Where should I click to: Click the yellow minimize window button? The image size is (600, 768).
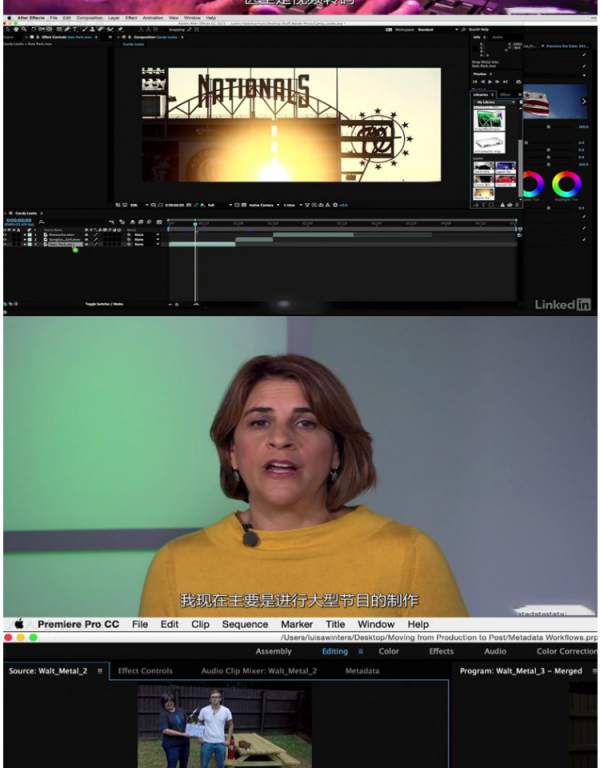(21, 637)
